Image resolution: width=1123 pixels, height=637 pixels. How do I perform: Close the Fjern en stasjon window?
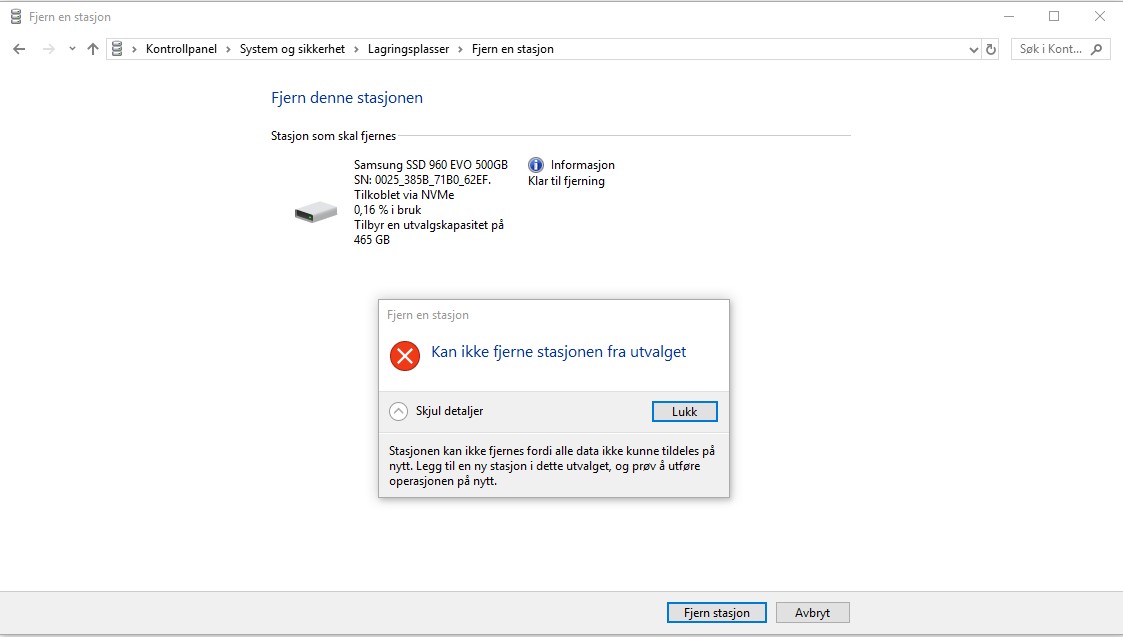[x=1100, y=16]
